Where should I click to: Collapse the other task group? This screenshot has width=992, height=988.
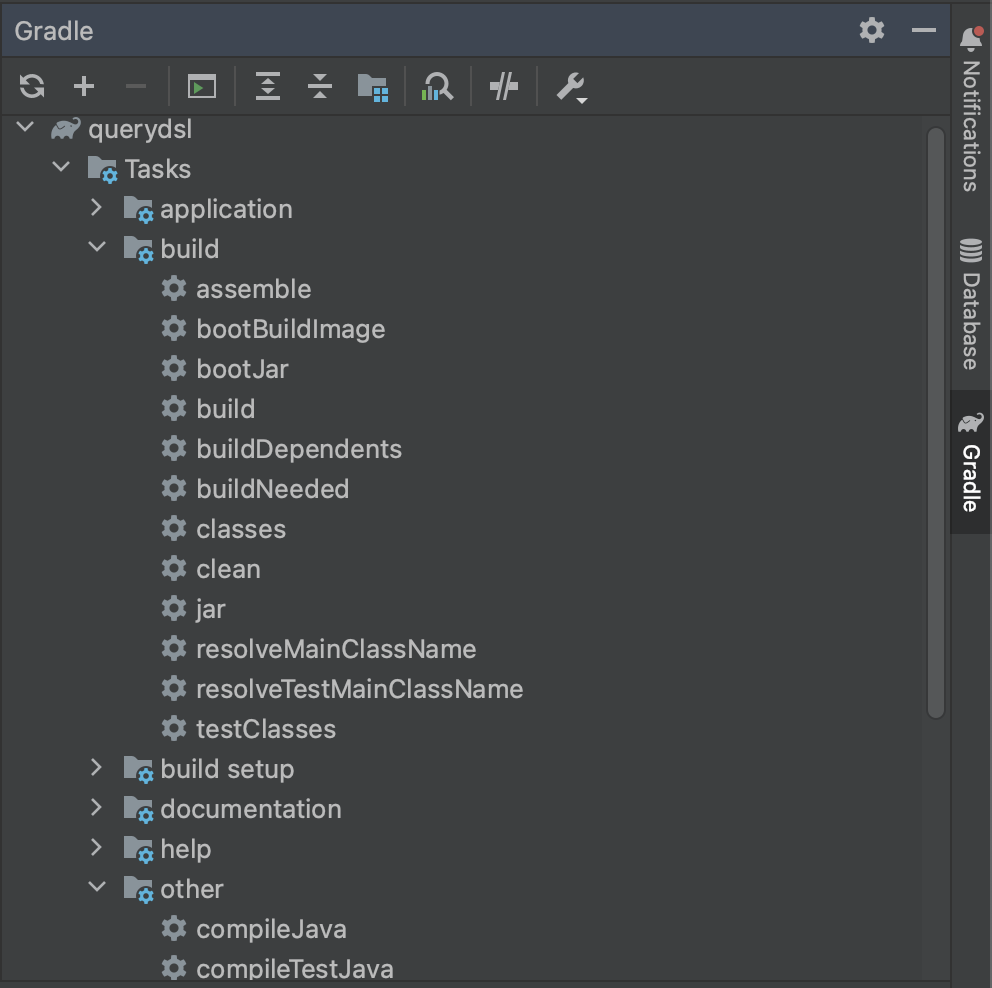97,887
